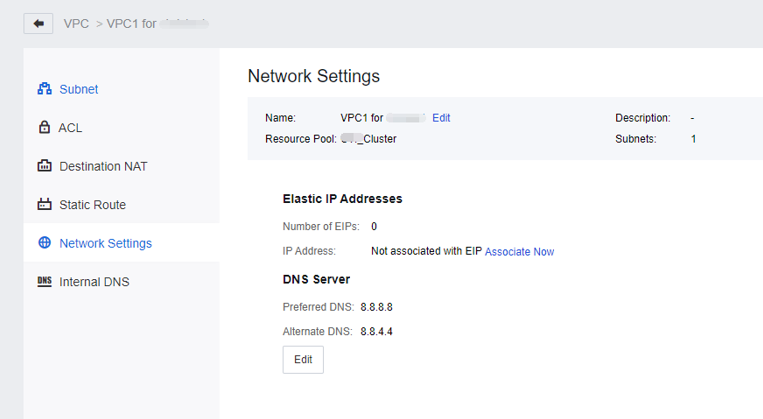Click VPC1 breadcrumb entry

(x=157, y=23)
